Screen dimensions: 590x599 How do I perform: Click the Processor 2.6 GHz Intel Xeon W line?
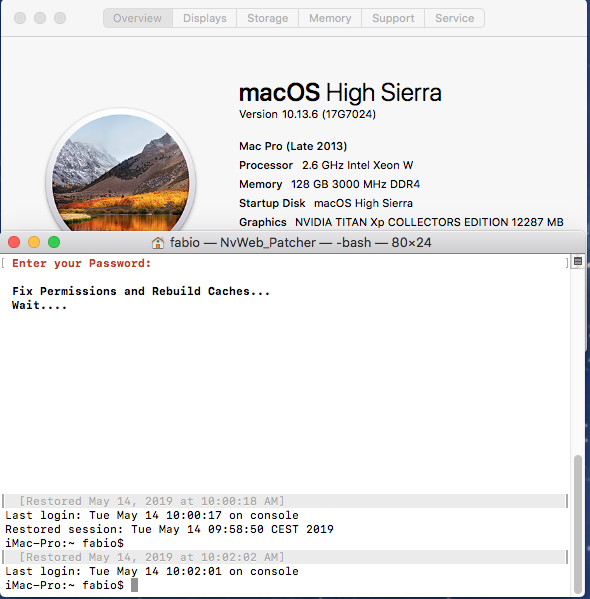click(326, 165)
